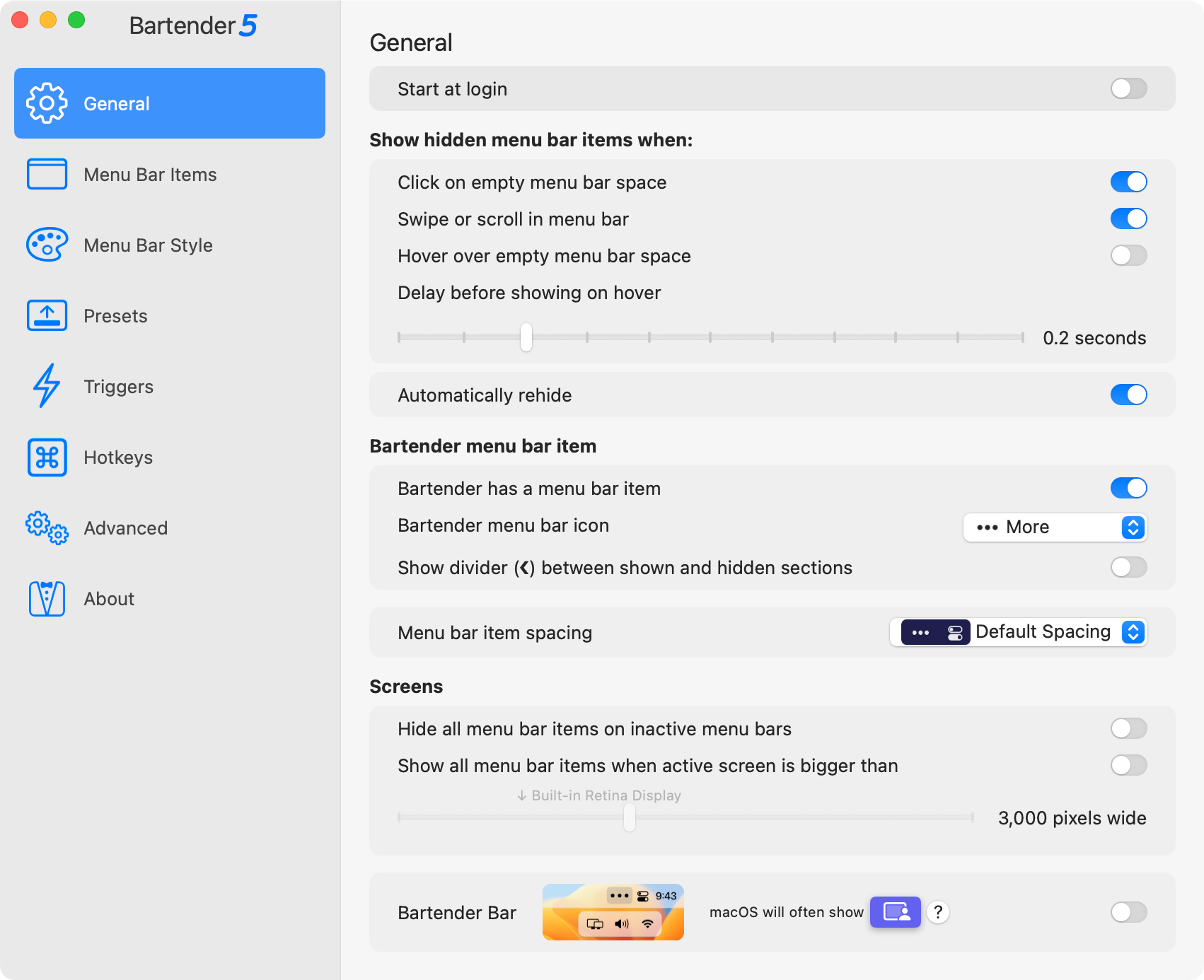
Task: Switch to the About section
Action: point(109,598)
